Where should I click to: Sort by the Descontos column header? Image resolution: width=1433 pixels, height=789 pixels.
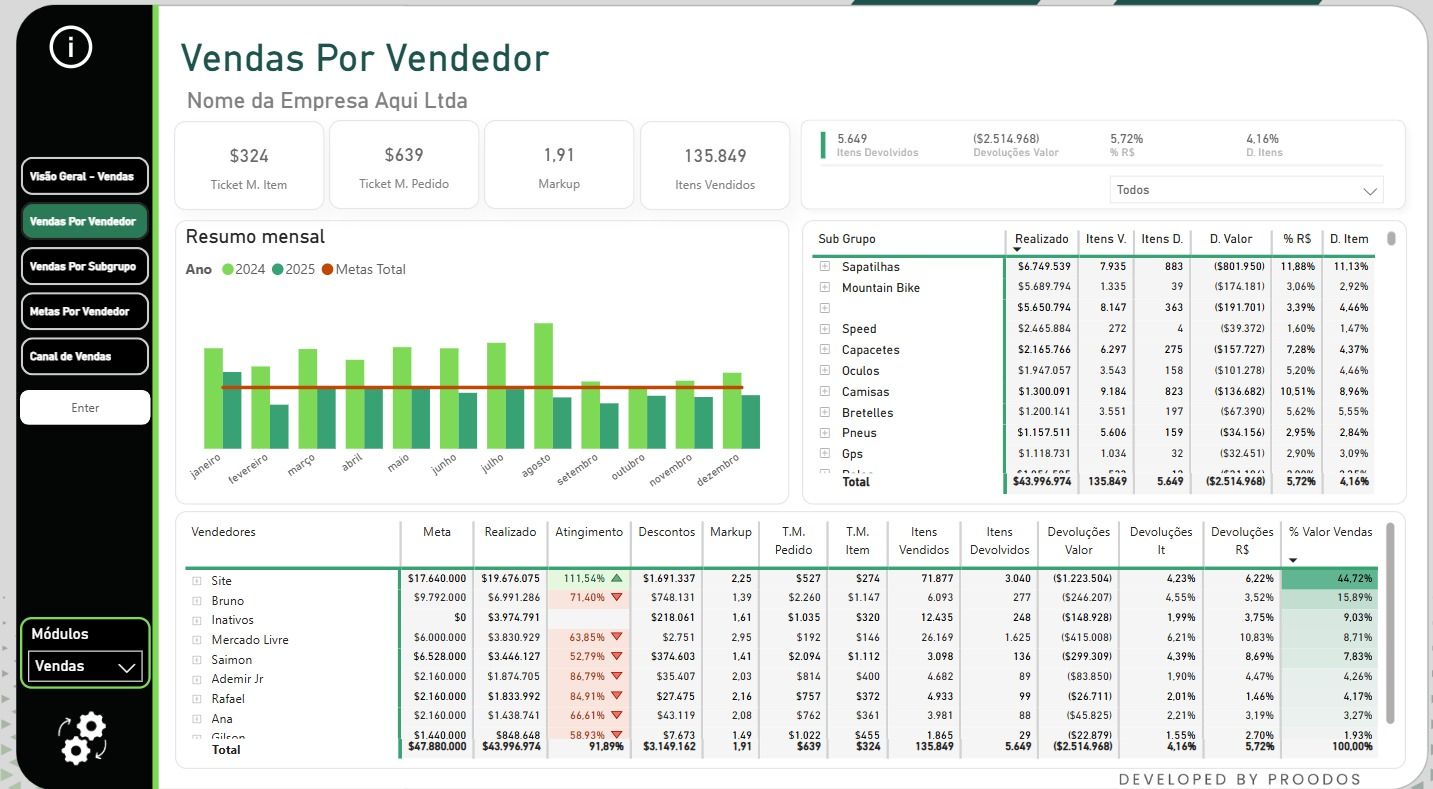point(666,532)
